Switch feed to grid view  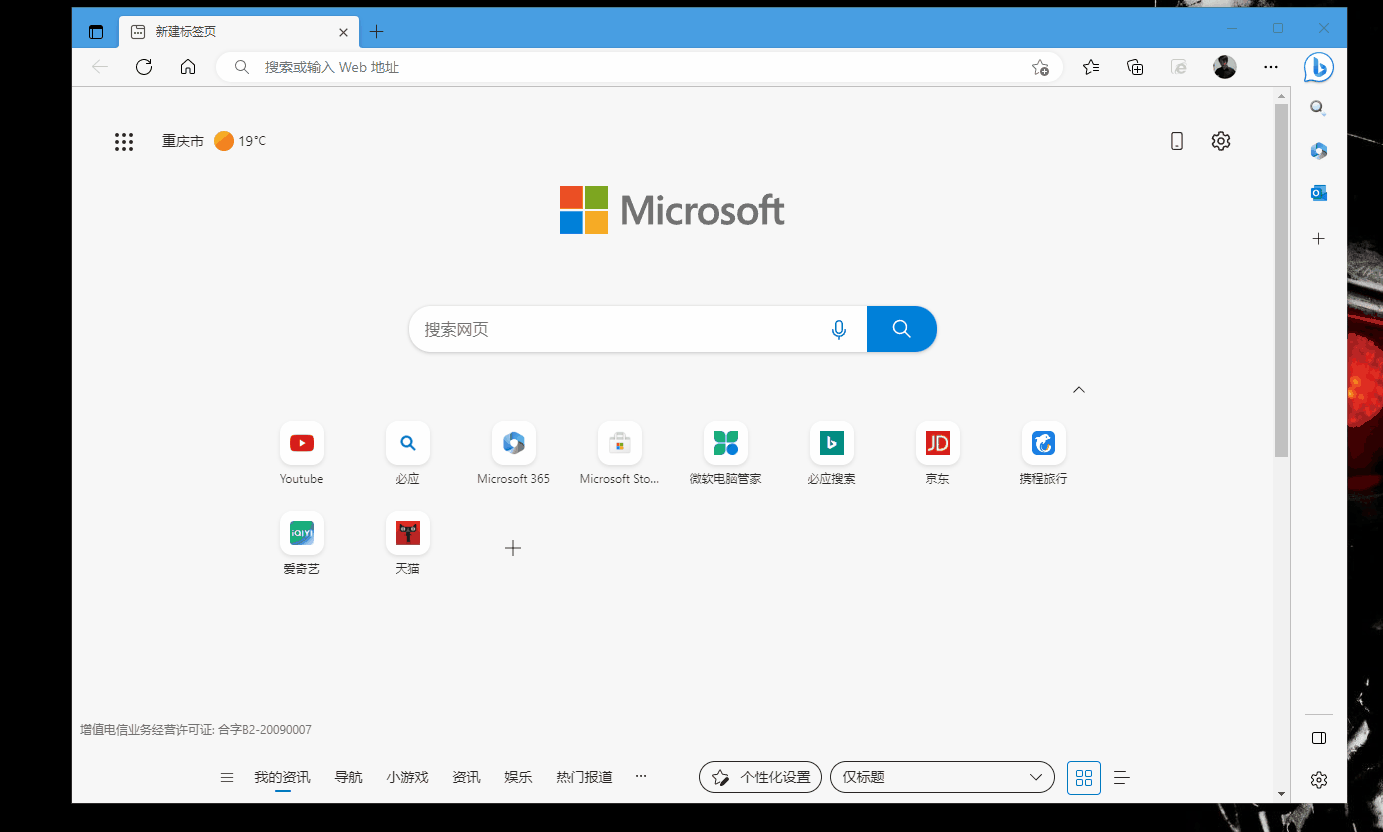click(x=1084, y=777)
